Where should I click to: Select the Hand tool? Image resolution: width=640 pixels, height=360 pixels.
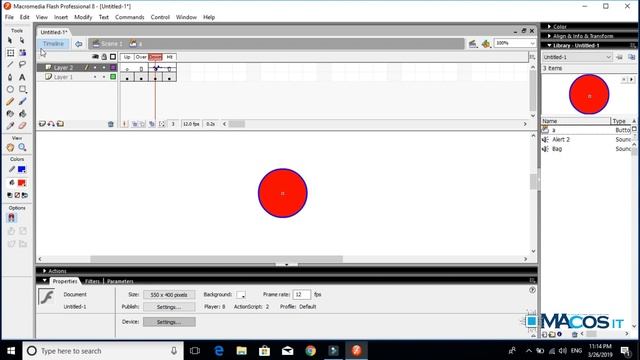(10, 147)
